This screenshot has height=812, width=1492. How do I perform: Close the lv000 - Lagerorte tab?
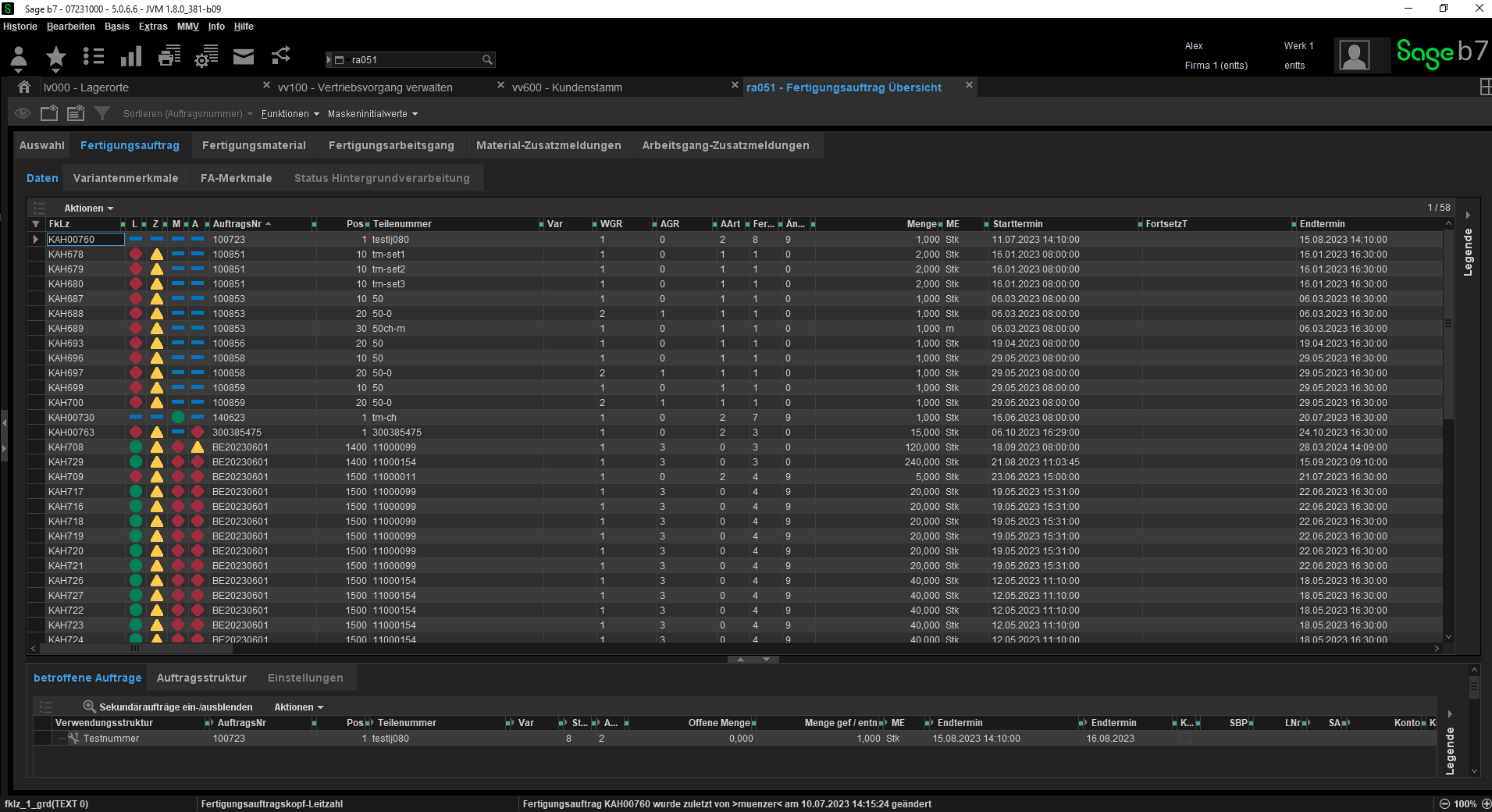266,85
